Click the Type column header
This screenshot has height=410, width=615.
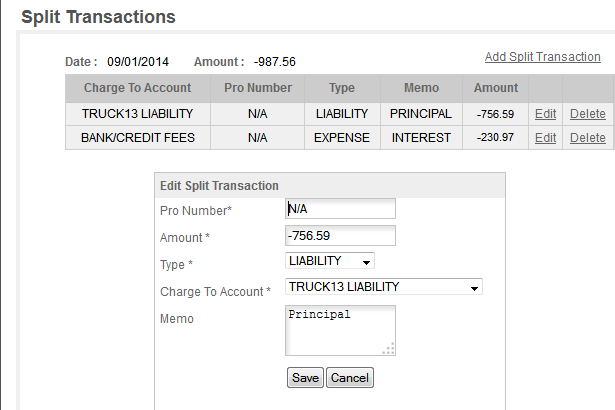click(342, 88)
